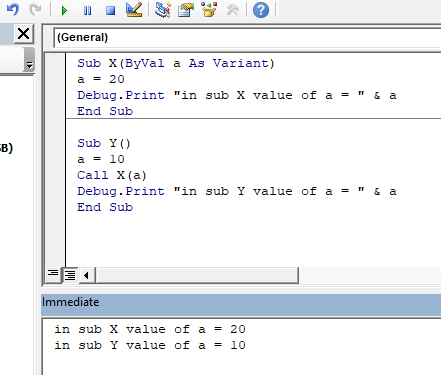
Task: Click the Undo arrow icon
Action: (x=13, y=10)
